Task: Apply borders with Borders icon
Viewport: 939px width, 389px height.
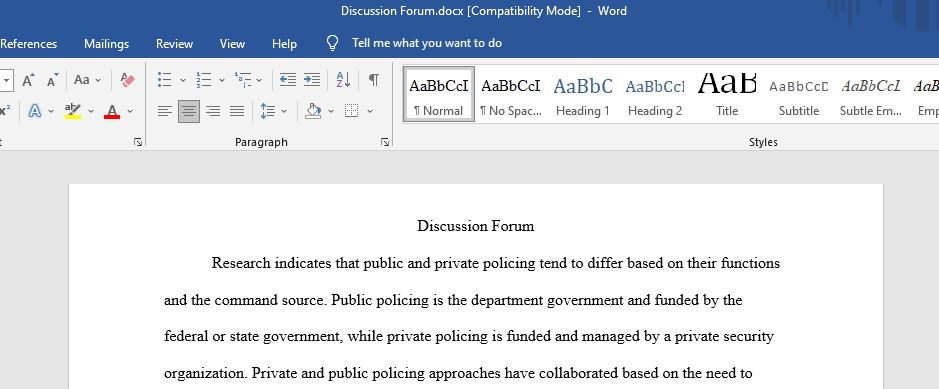Action: 352,111
